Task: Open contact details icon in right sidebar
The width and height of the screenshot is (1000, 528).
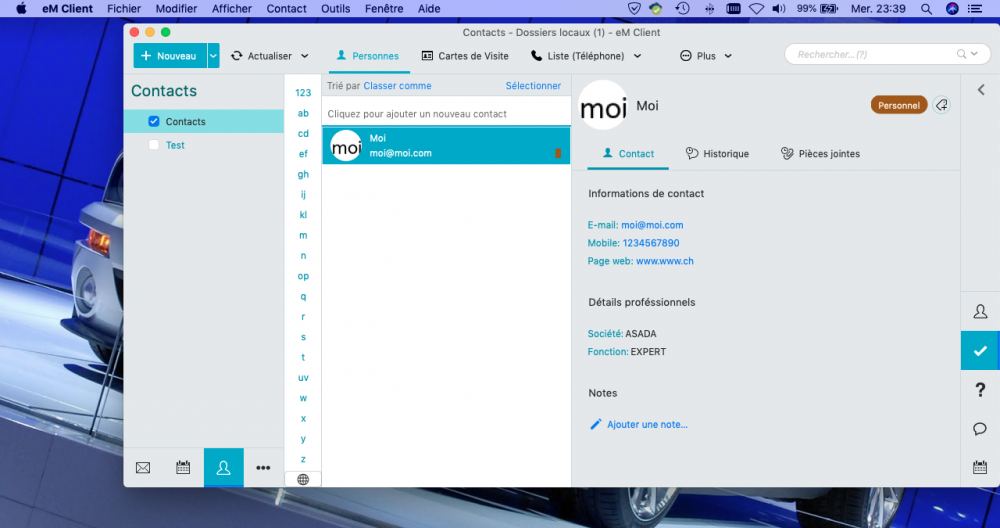Action: [980, 312]
